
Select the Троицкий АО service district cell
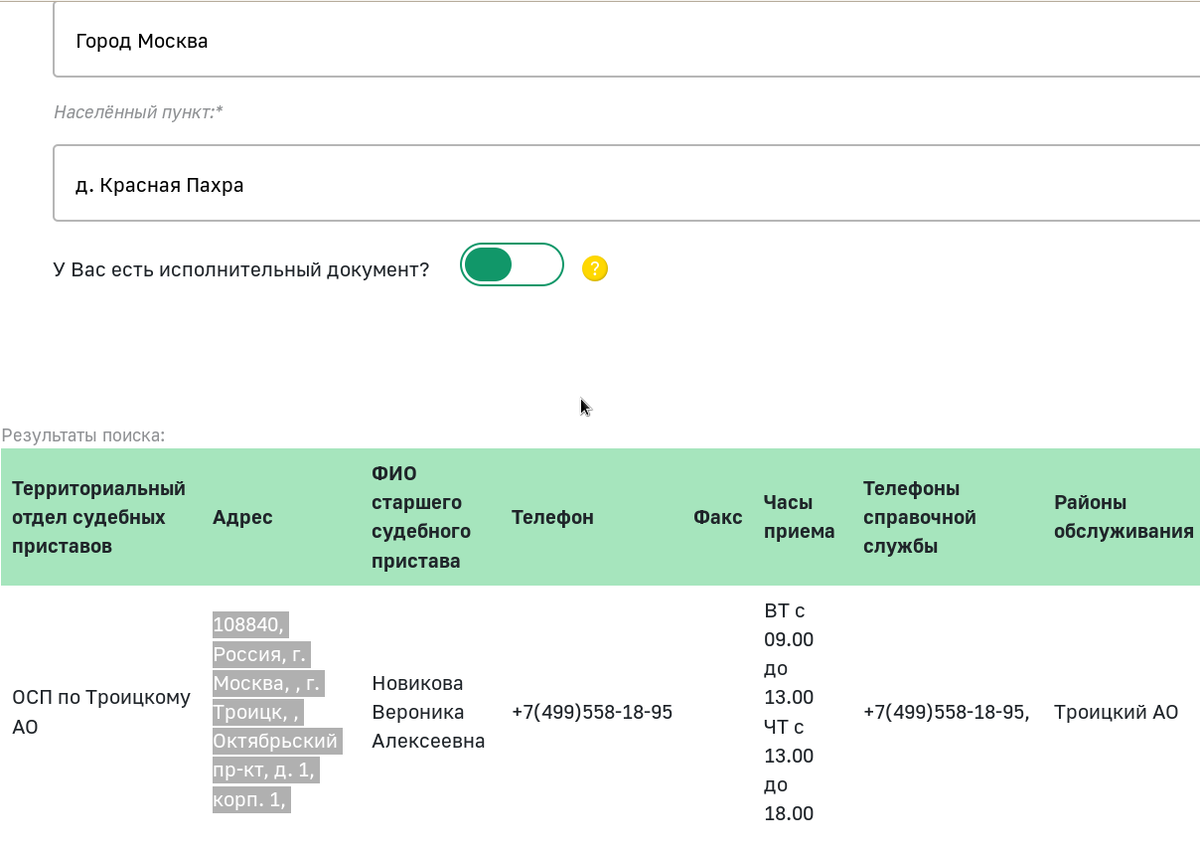[1116, 712]
